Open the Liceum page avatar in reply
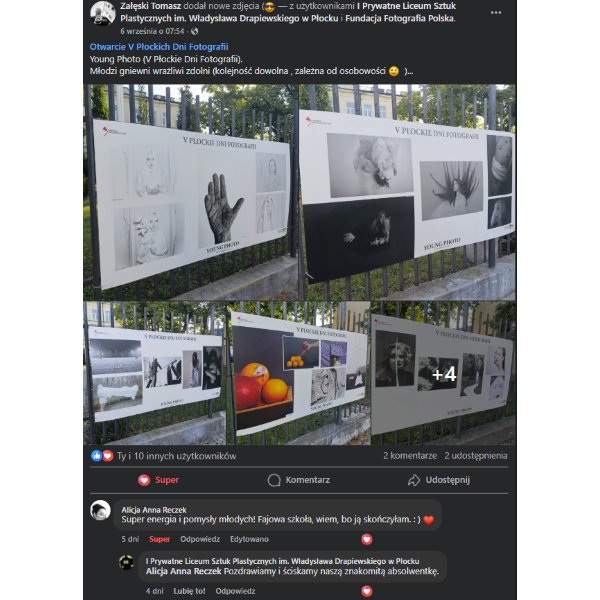 coord(126,562)
